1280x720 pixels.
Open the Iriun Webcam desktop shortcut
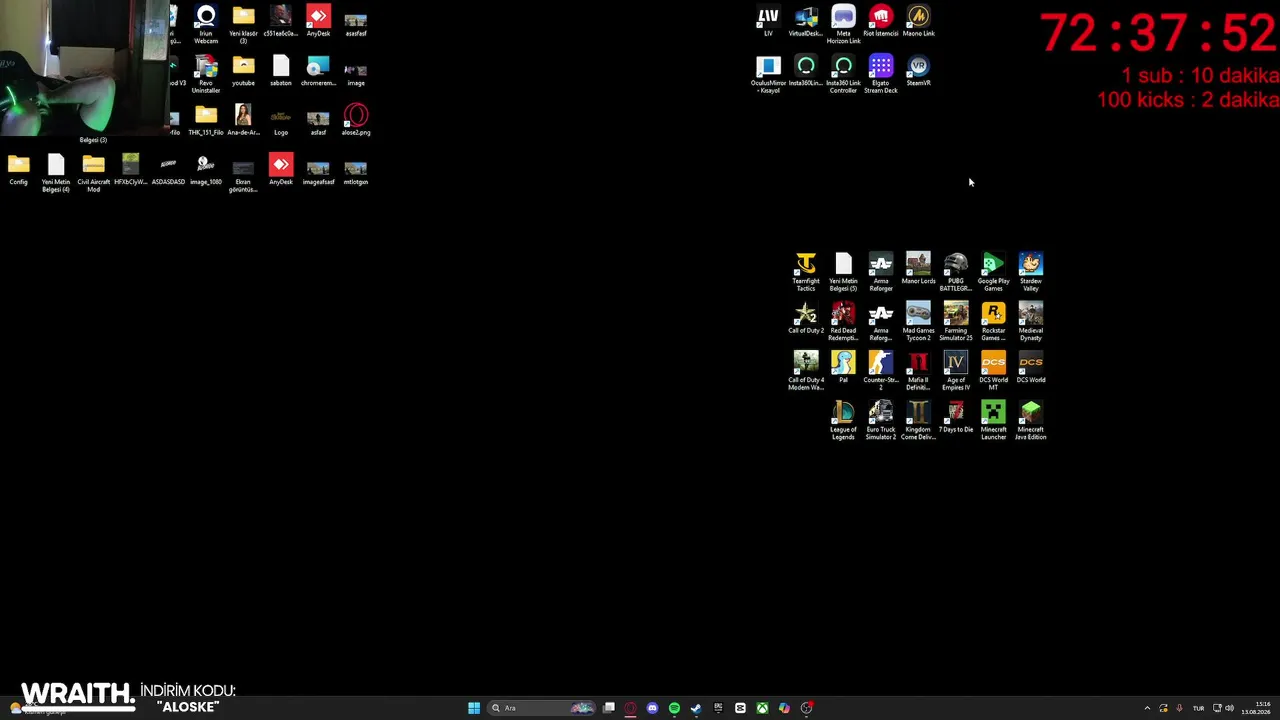[206, 24]
